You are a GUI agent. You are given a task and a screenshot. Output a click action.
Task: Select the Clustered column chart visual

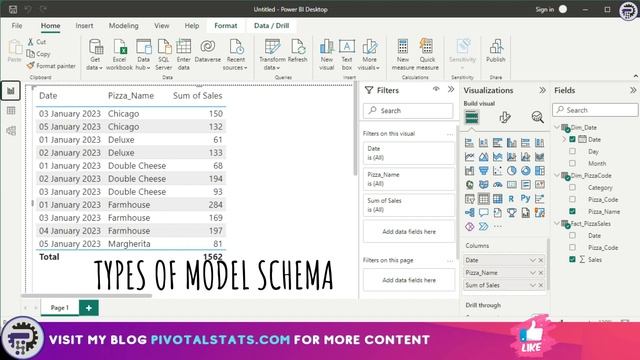point(512,142)
